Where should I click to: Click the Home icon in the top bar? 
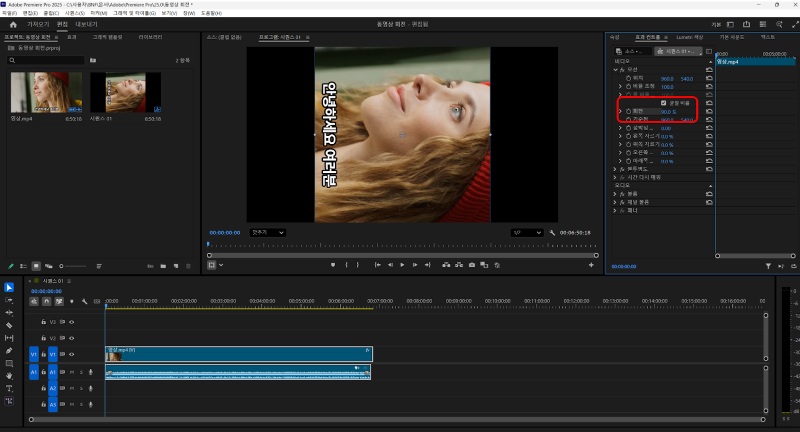[13, 24]
